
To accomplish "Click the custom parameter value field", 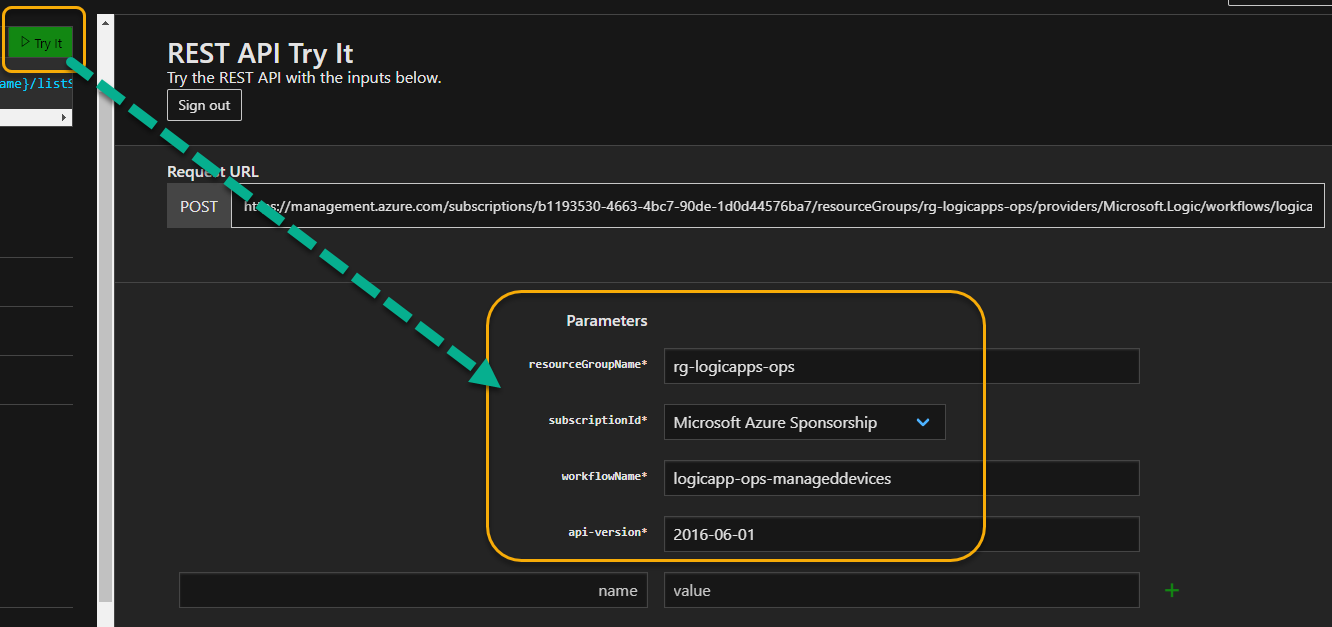I will click(901, 590).
